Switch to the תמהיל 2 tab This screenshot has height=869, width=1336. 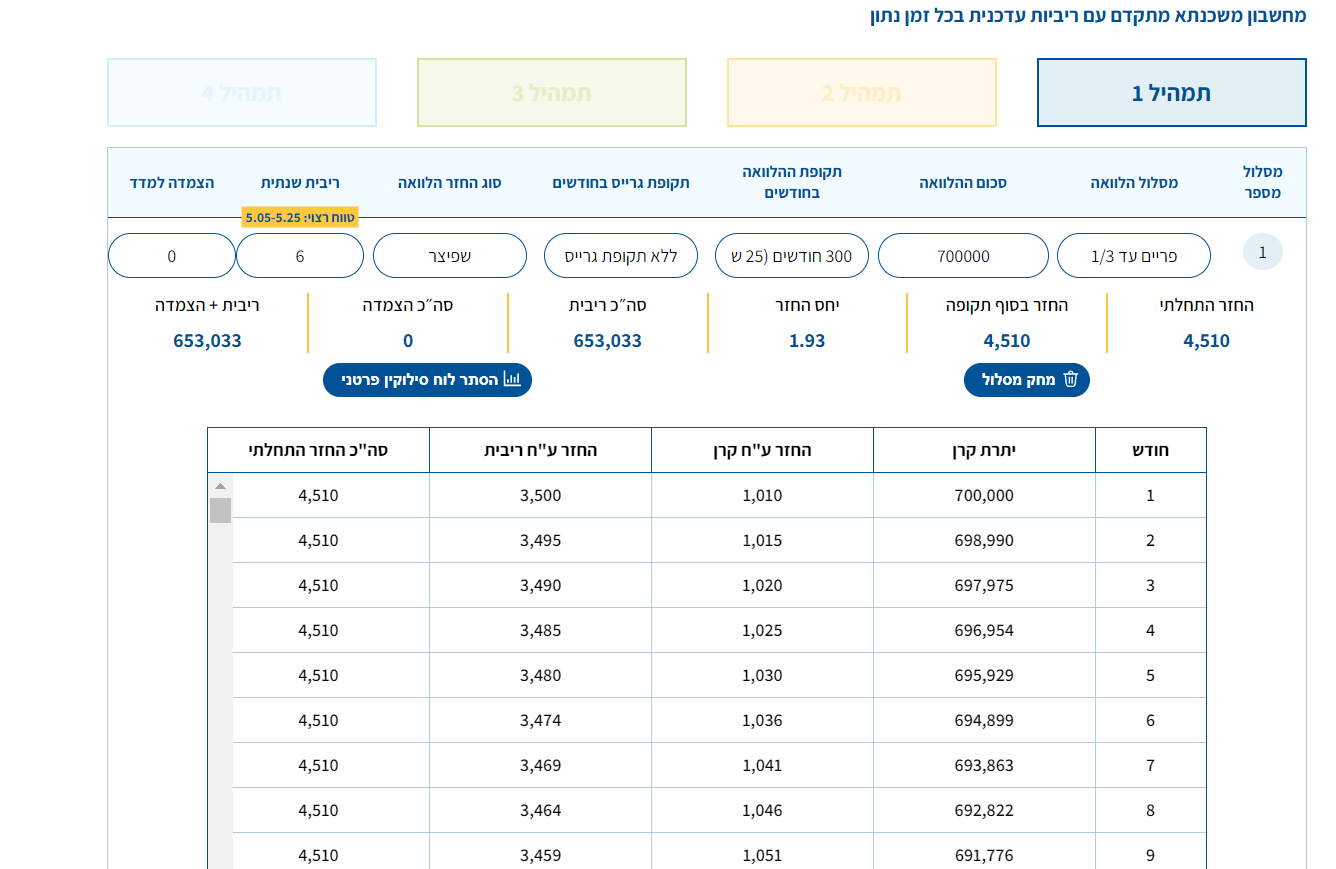tap(861, 93)
